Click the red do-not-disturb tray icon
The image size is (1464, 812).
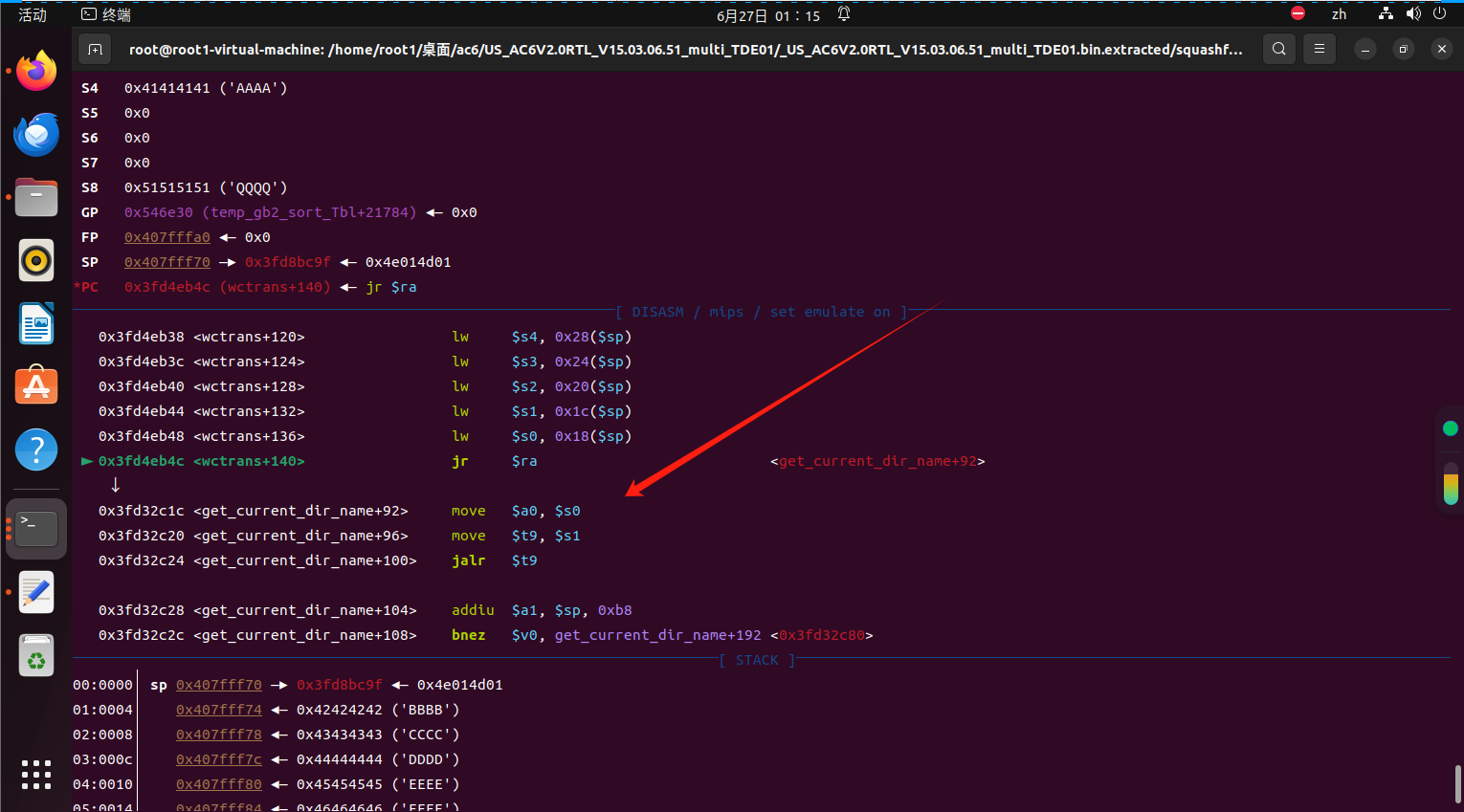pos(1298,13)
